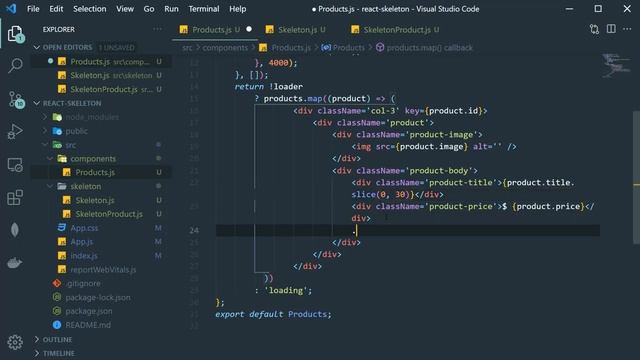Open the Explorer view in the activity bar
This screenshot has width=640, height=360.
(15, 34)
